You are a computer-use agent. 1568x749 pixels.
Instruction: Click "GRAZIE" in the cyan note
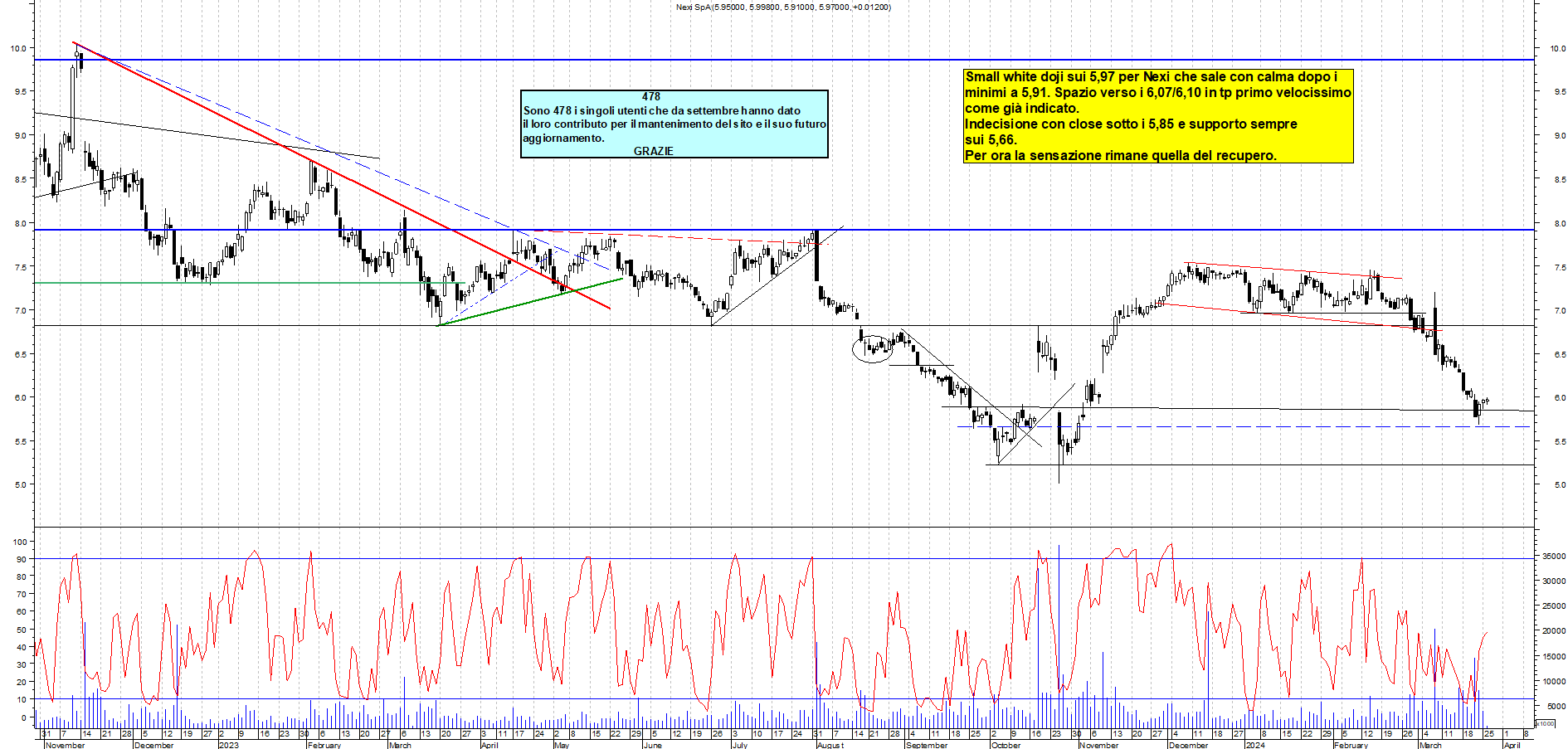tap(654, 151)
